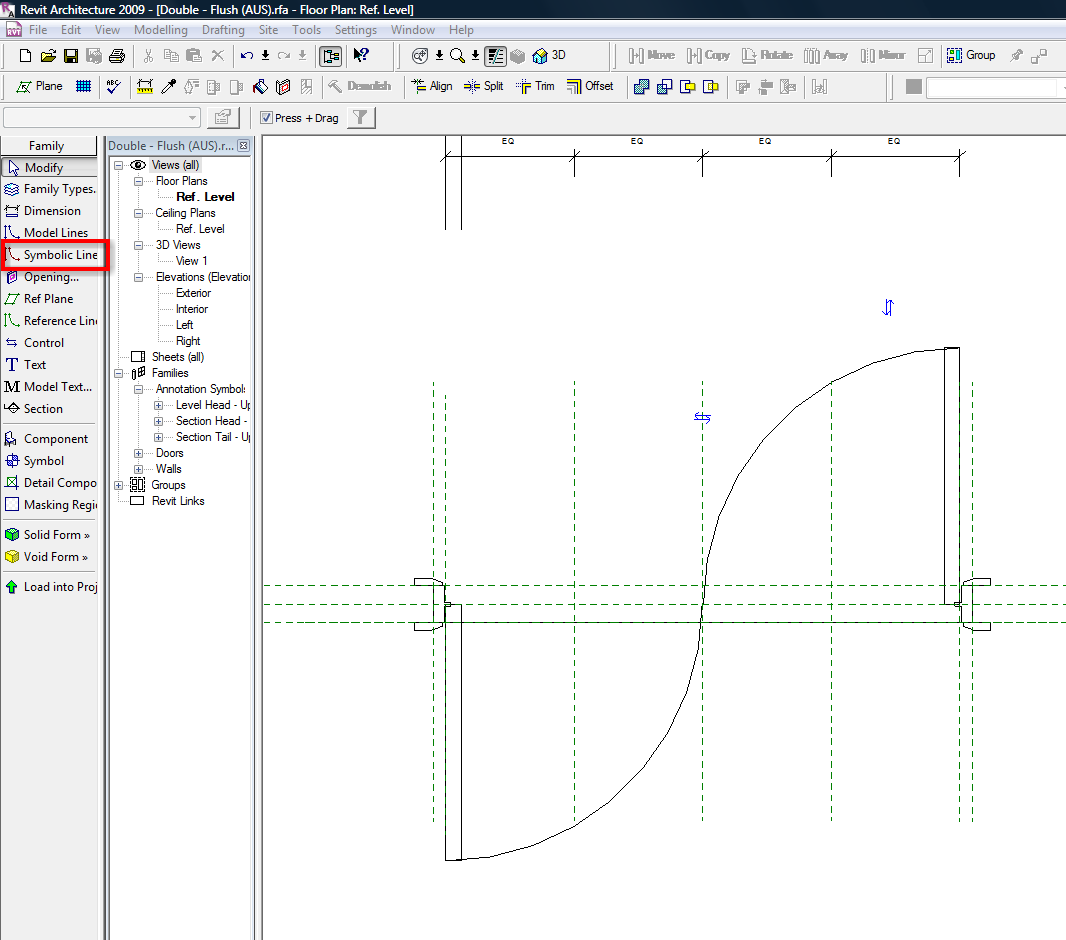Open the Drafting menu
This screenshot has width=1066, height=940.
click(x=222, y=30)
